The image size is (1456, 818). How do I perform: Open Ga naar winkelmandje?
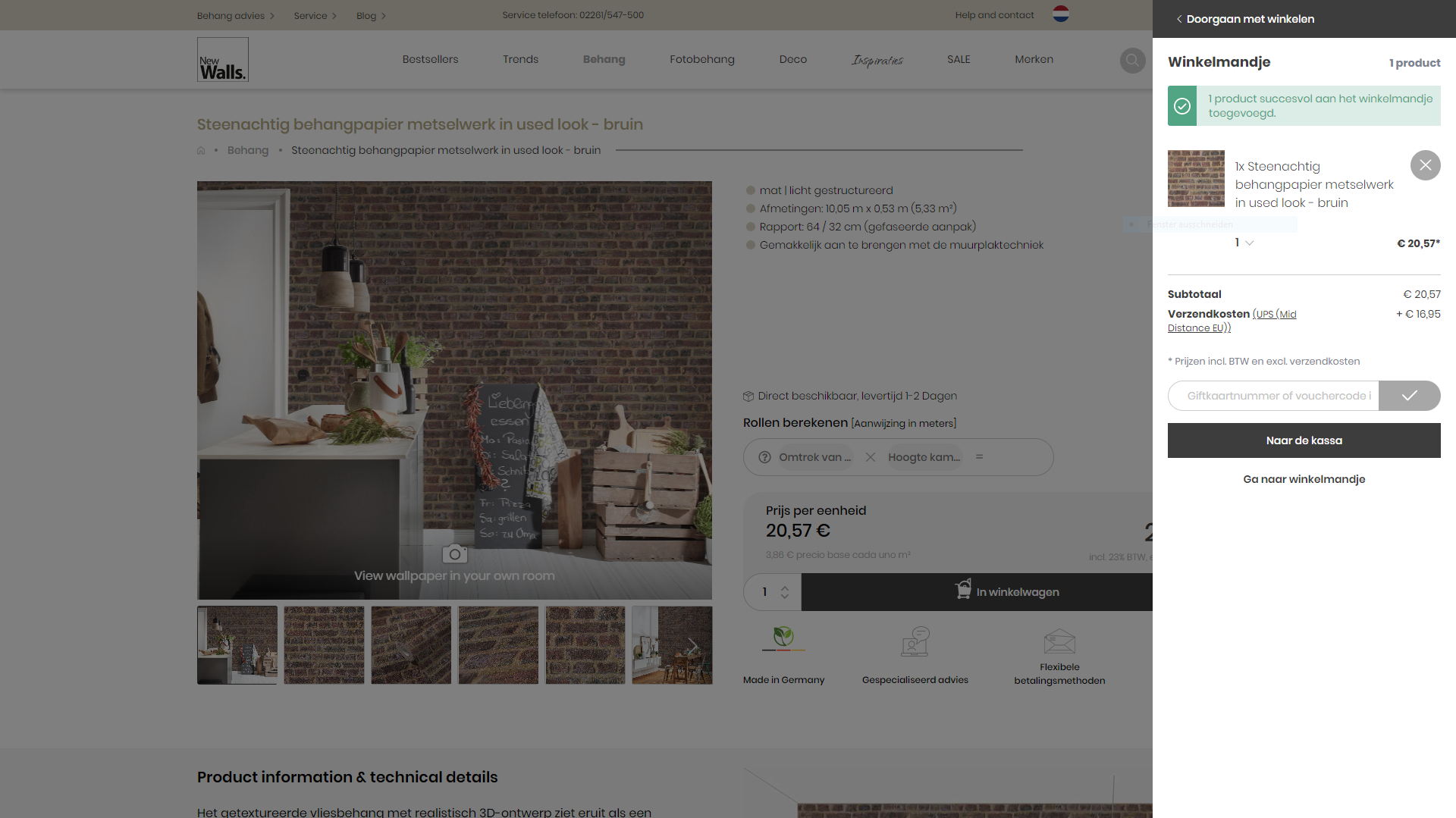[x=1304, y=478]
